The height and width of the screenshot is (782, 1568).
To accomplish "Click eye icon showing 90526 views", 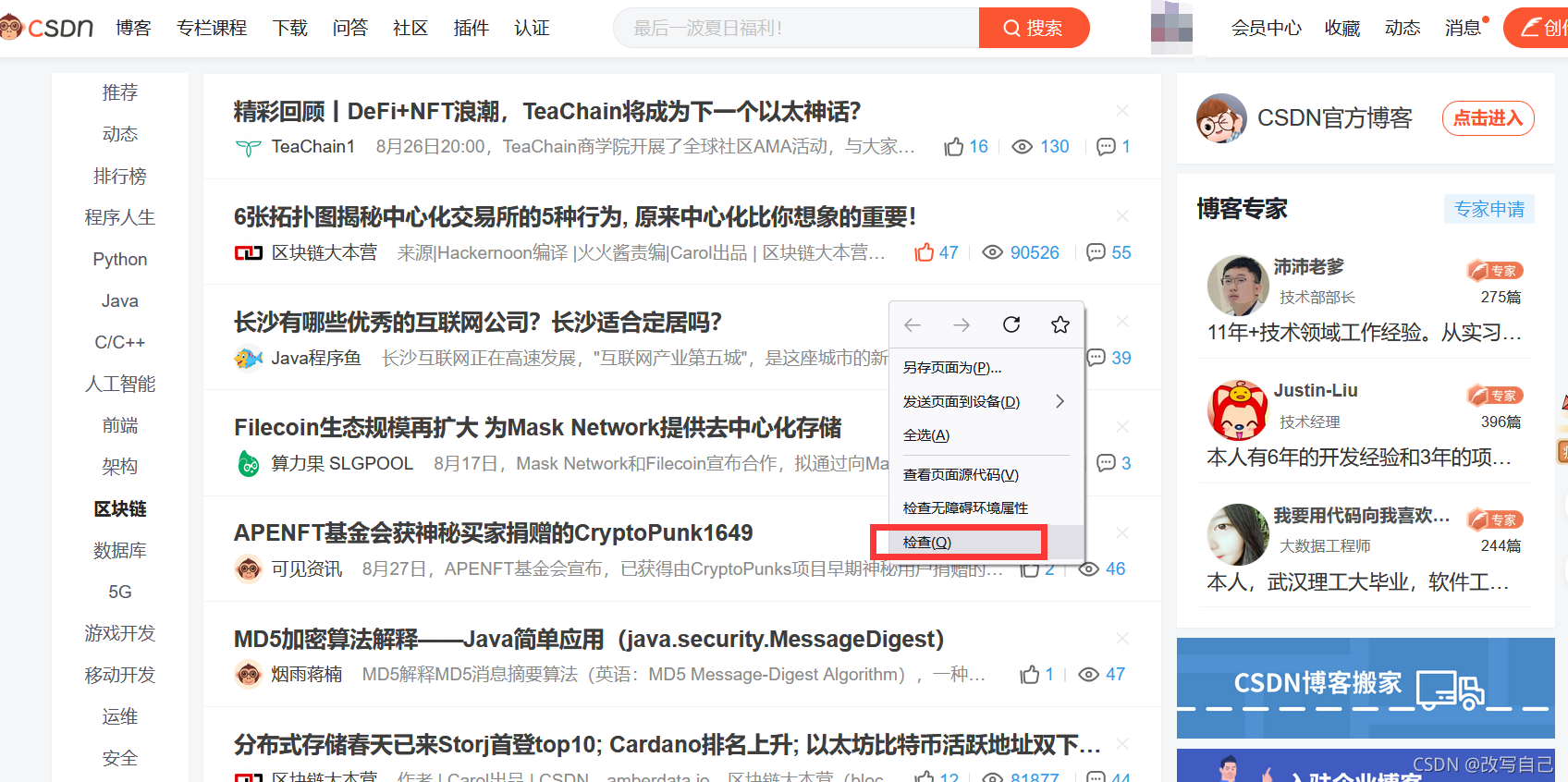I will [x=992, y=252].
